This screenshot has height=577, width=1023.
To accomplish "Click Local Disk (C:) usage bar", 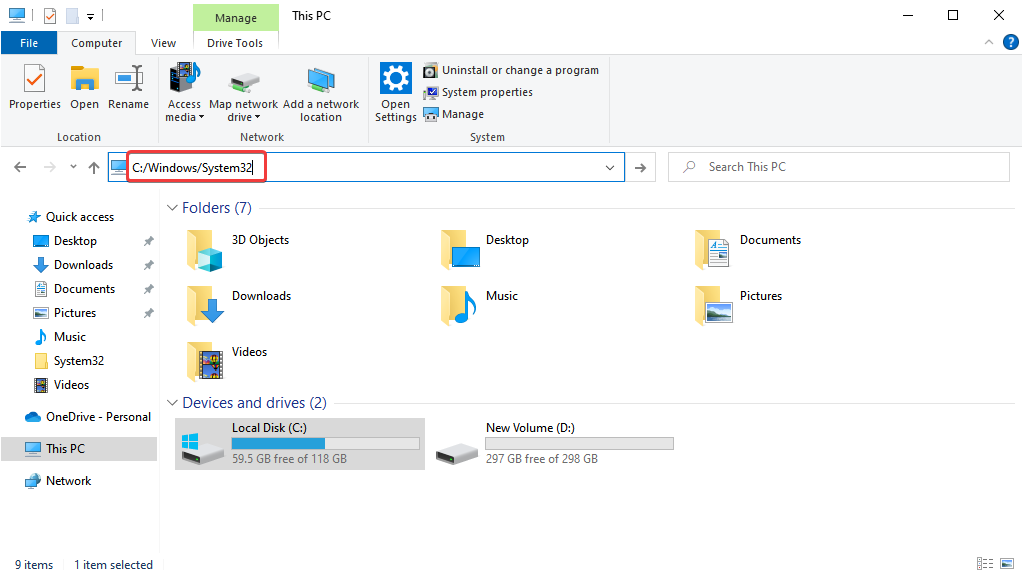I will tap(326, 444).
